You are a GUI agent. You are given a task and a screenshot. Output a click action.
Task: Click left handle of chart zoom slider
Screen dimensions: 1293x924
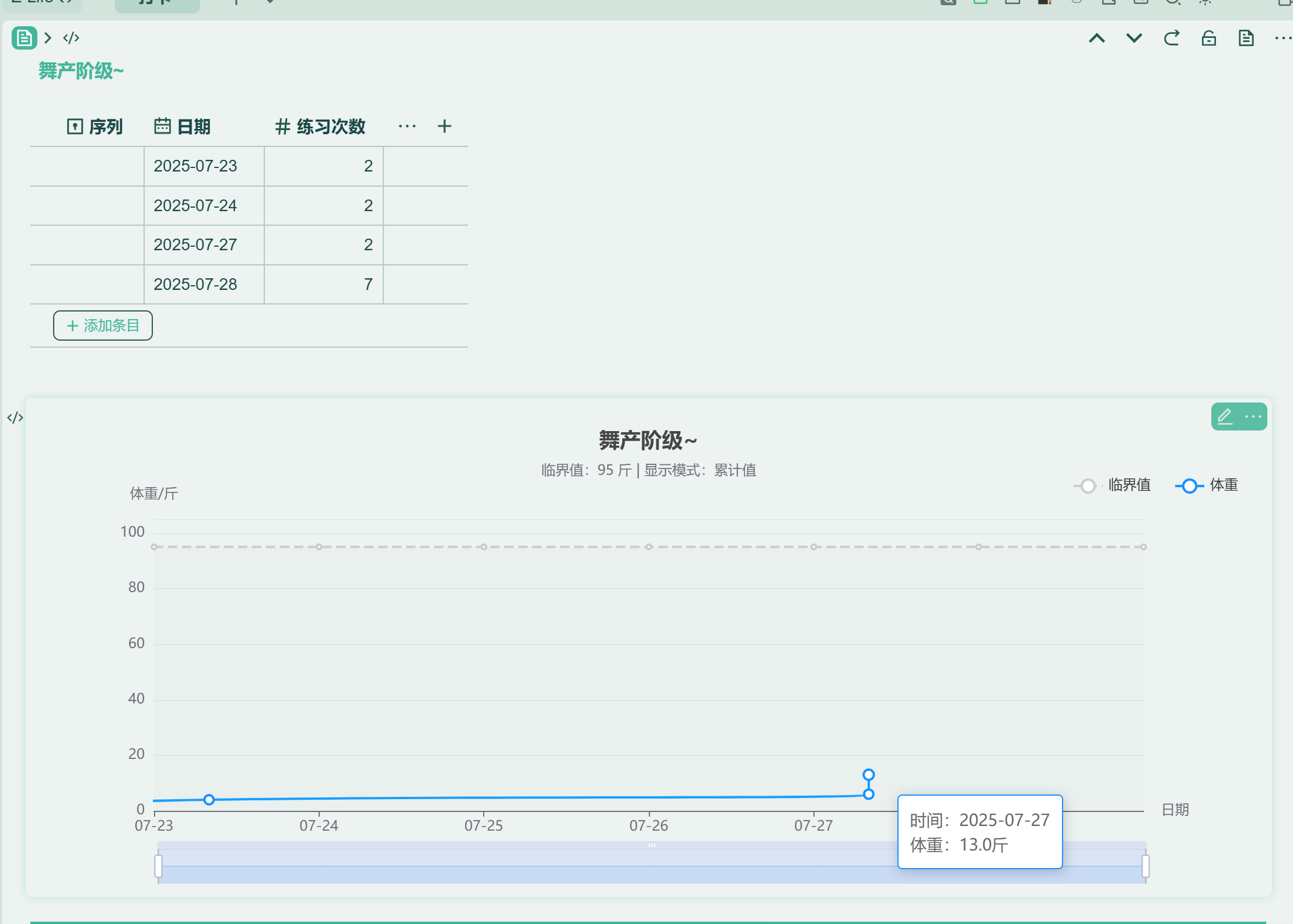click(158, 866)
